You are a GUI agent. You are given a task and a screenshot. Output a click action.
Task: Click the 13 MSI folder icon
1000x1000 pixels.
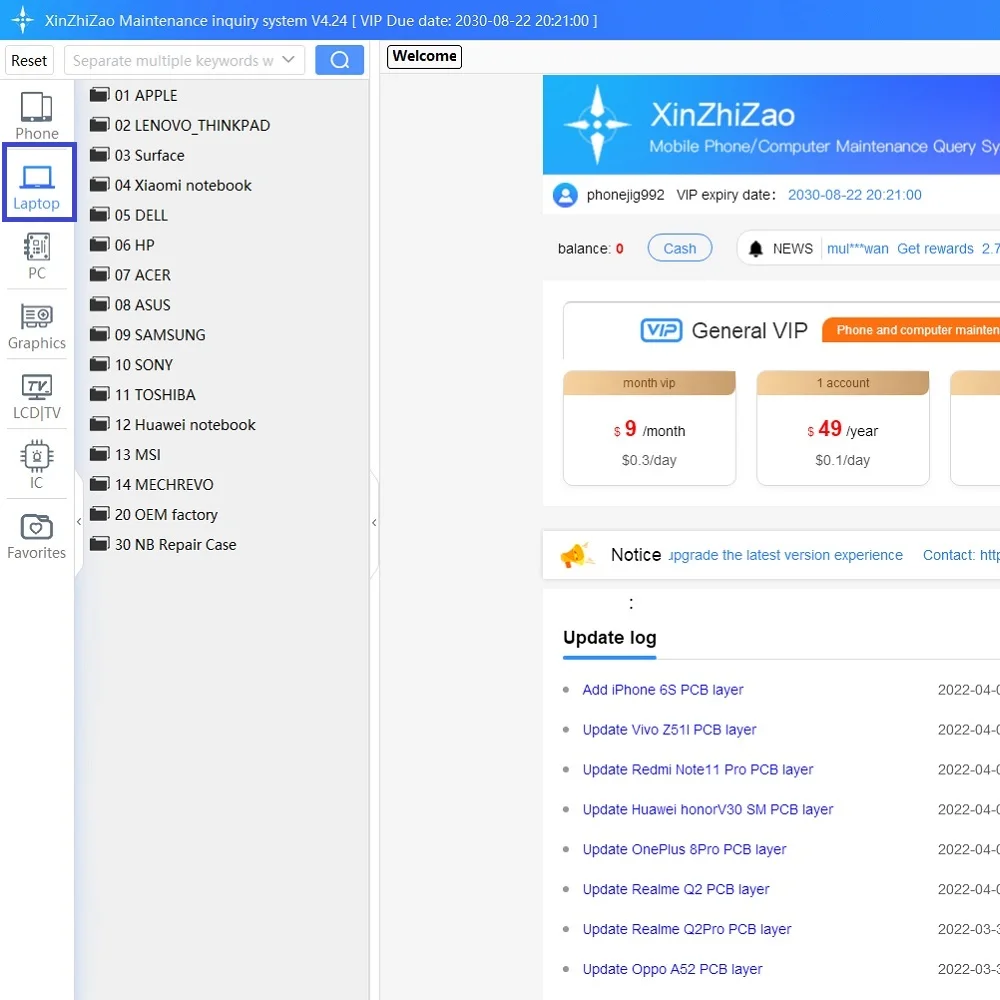tap(99, 455)
